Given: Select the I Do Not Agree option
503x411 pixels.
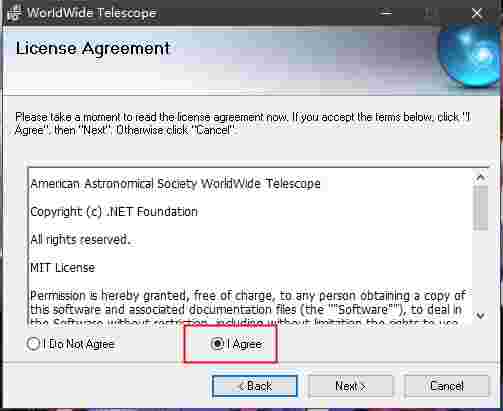Looking at the screenshot, I should (33, 344).
